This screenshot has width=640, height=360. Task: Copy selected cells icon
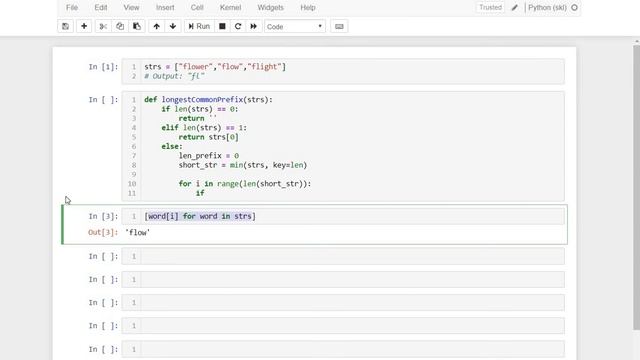pyautogui.click(x=120, y=27)
